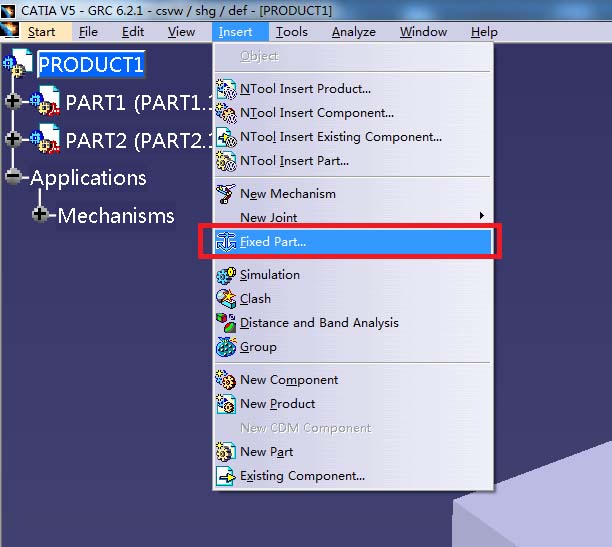Click the New Part icon
Viewport: 612px width, 547px height.
226,452
